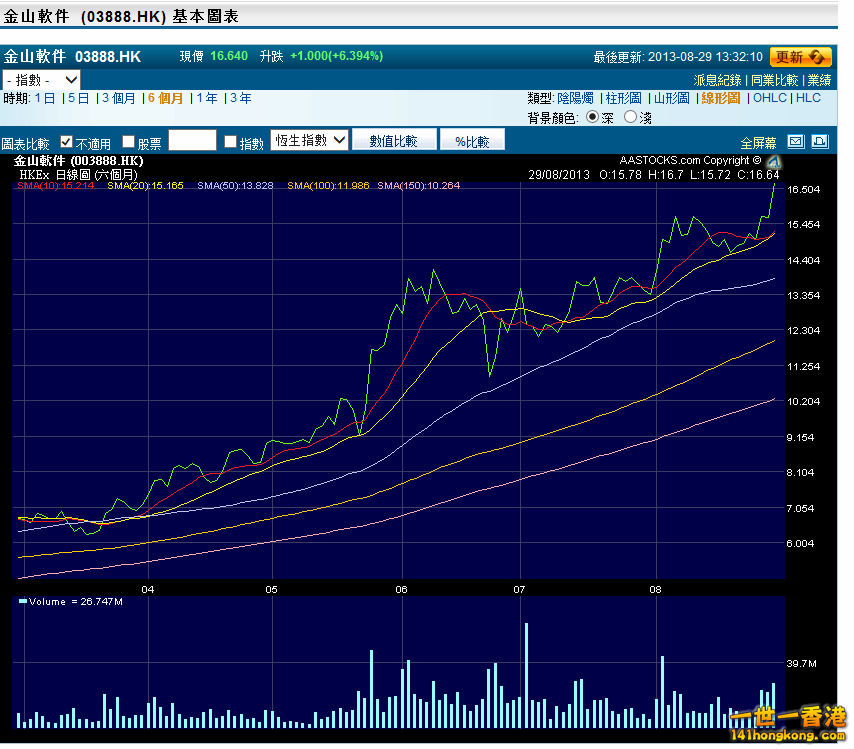Click the 基本圖表 page heading
The width and height of the screenshot is (854, 749).
206,16
